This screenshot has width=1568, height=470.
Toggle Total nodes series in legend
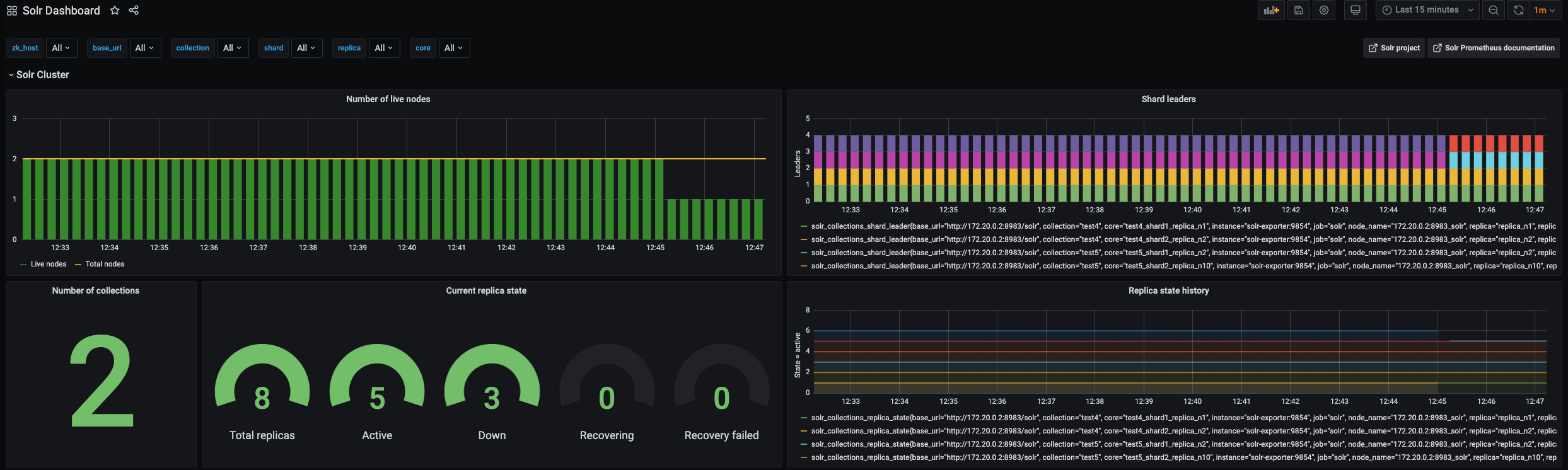click(105, 264)
